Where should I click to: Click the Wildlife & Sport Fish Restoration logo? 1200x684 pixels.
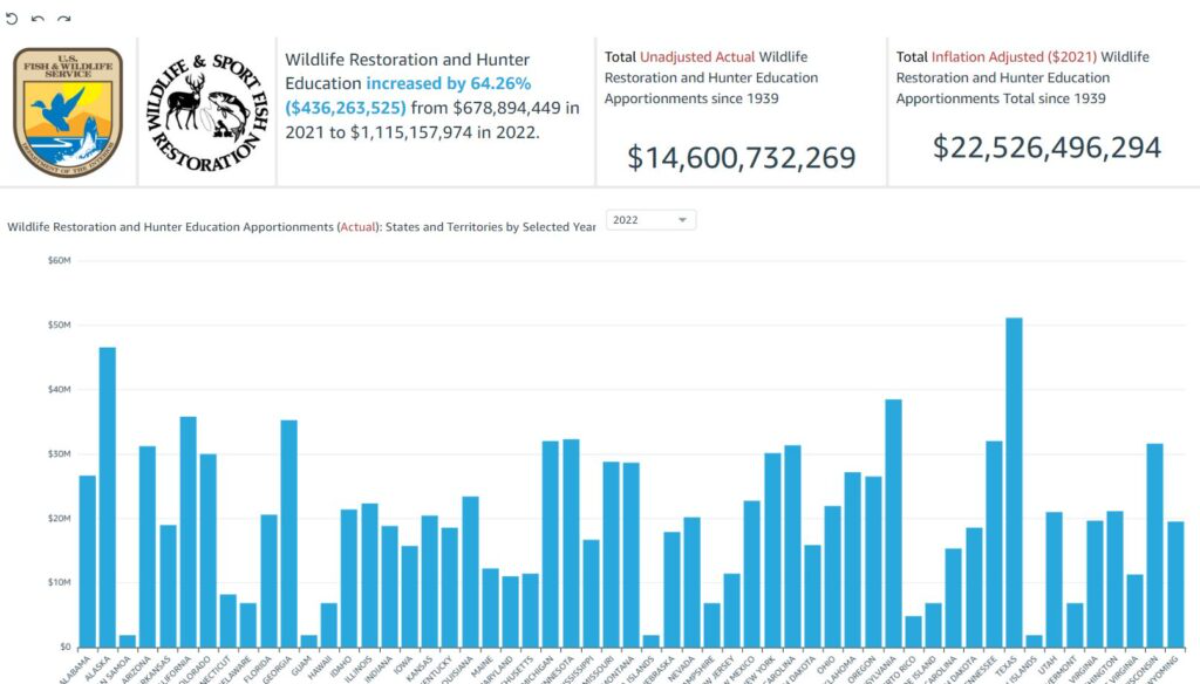[x=208, y=112]
